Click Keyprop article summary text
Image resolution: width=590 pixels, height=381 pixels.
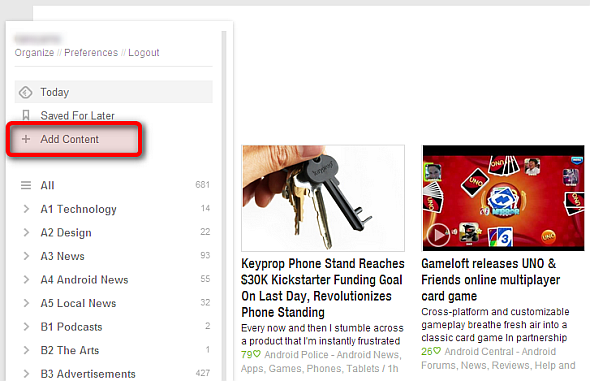click(322, 334)
